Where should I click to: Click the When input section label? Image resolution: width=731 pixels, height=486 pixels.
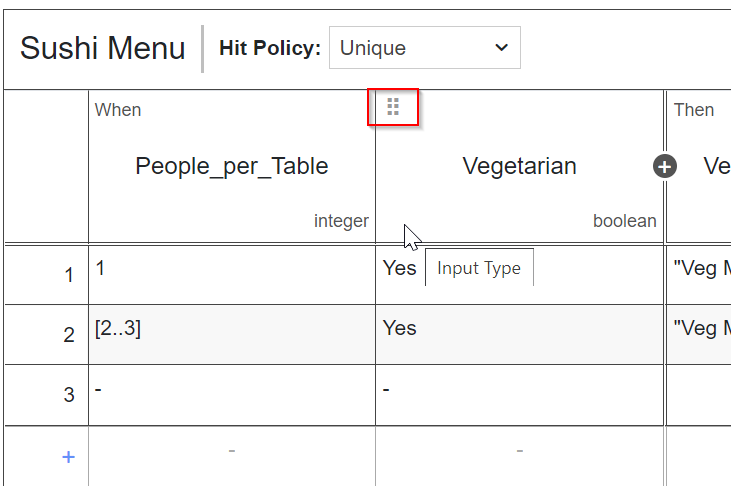[x=118, y=110]
